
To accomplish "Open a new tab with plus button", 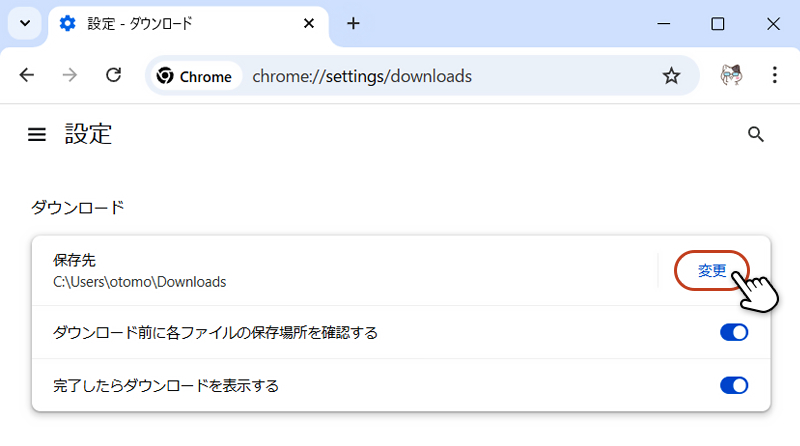I will tap(353, 23).
